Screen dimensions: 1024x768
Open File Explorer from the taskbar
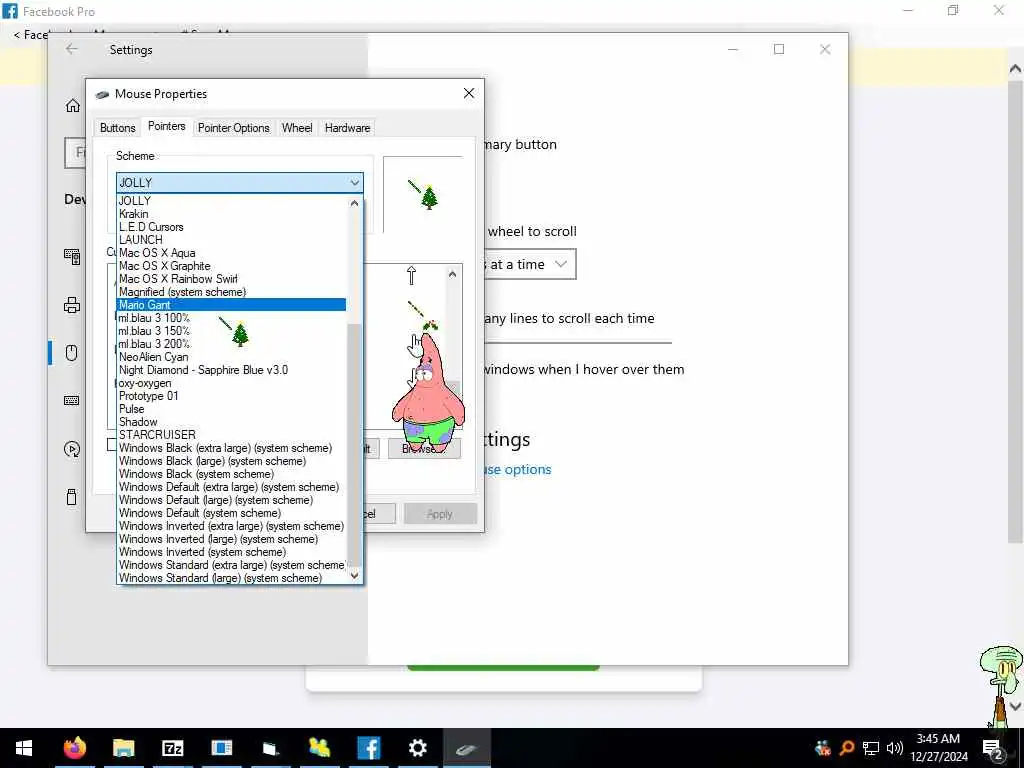pos(123,748)
